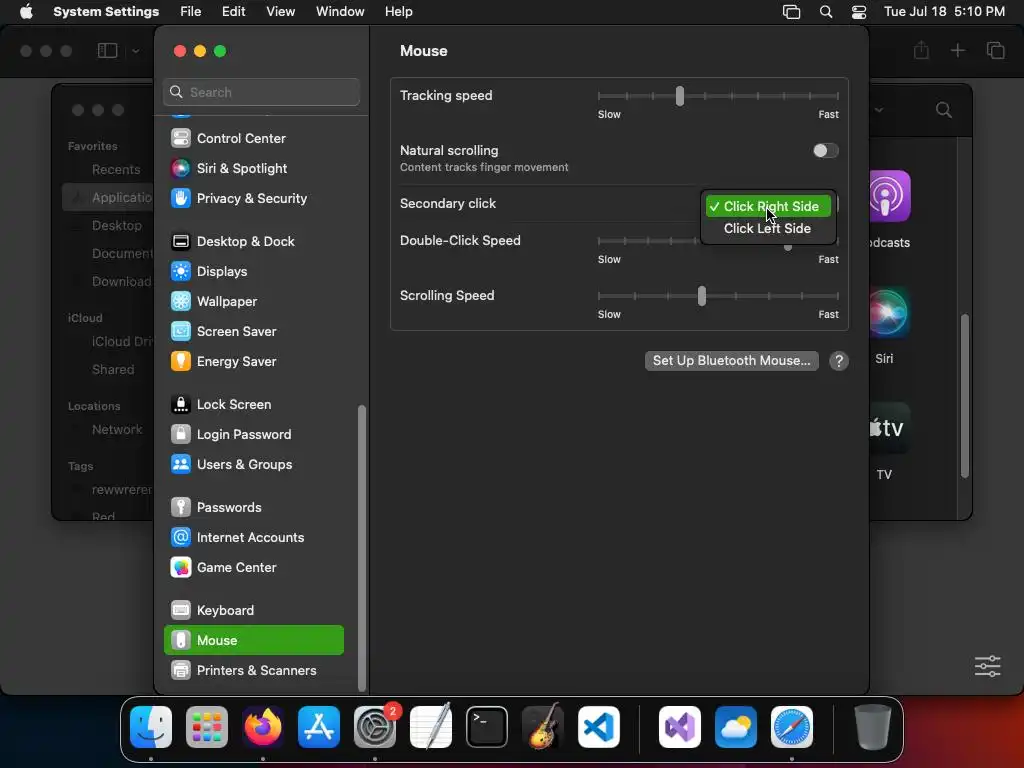Open Privacy & Security pane
This screenshot has height=768, width=1024.
pyautogui.click(x=253, y=199)
